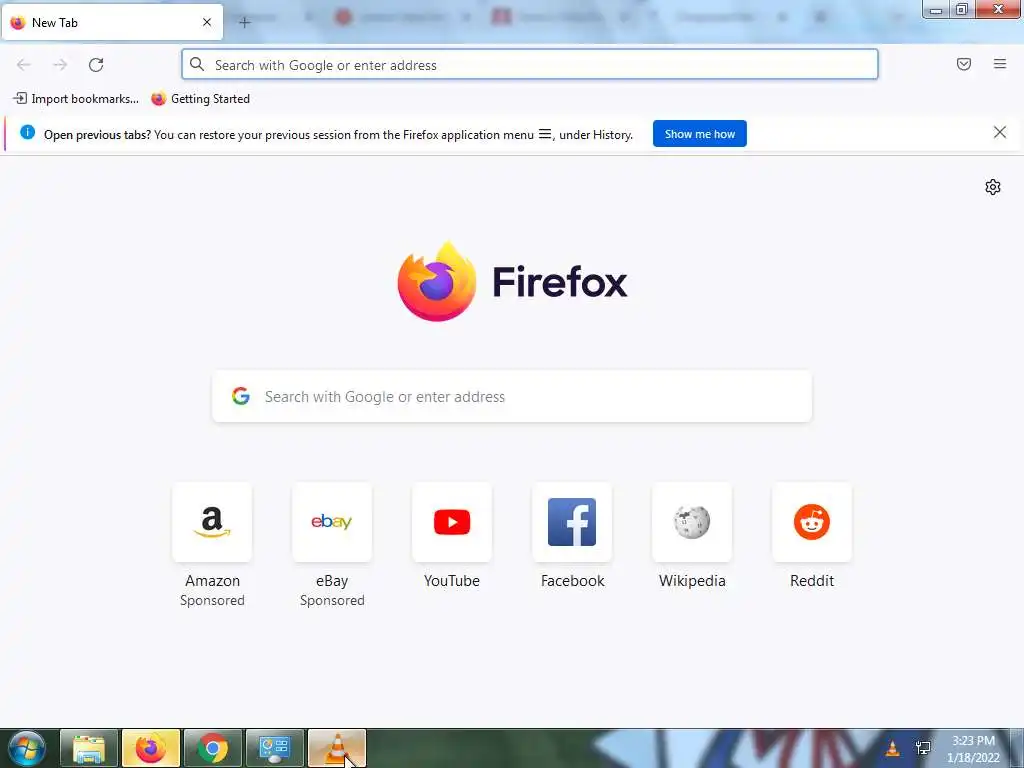
Task: Dismiss the previous tabs notification bar
Action: coord(1000,133)
